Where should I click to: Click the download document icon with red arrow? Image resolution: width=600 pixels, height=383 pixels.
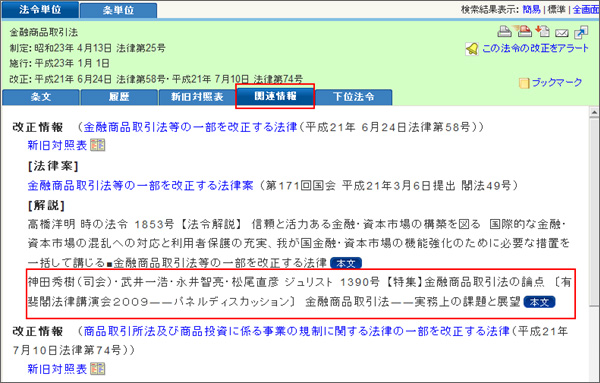[543, 31]
